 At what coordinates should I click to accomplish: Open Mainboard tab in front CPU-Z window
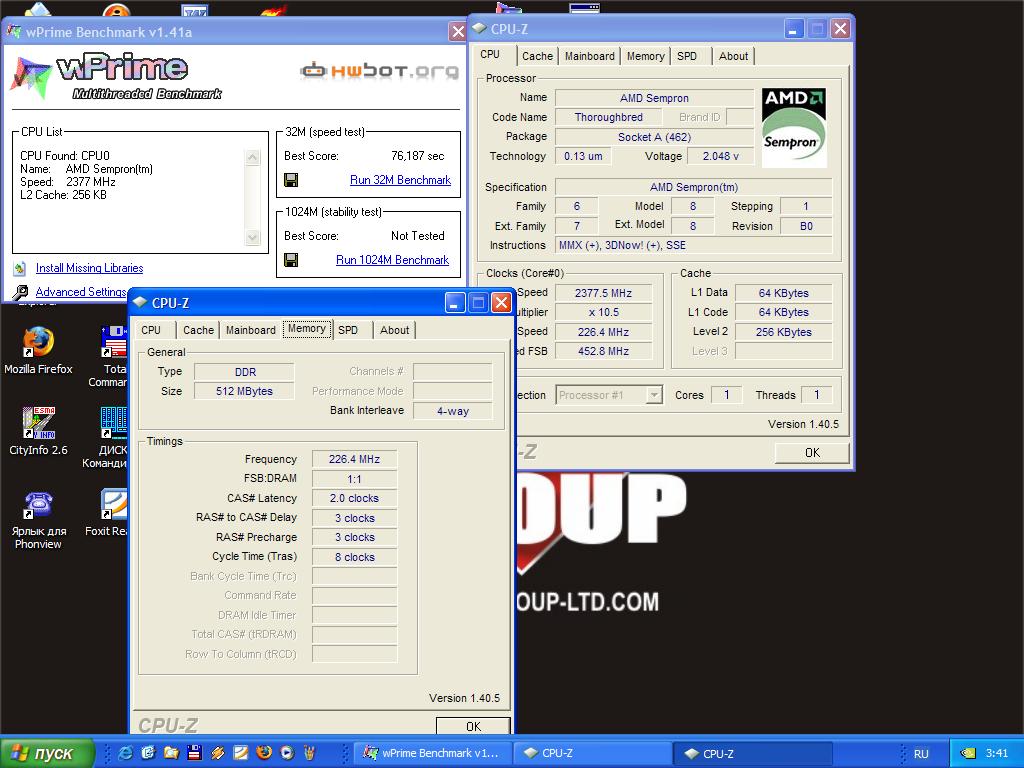(x=251, y=330)
